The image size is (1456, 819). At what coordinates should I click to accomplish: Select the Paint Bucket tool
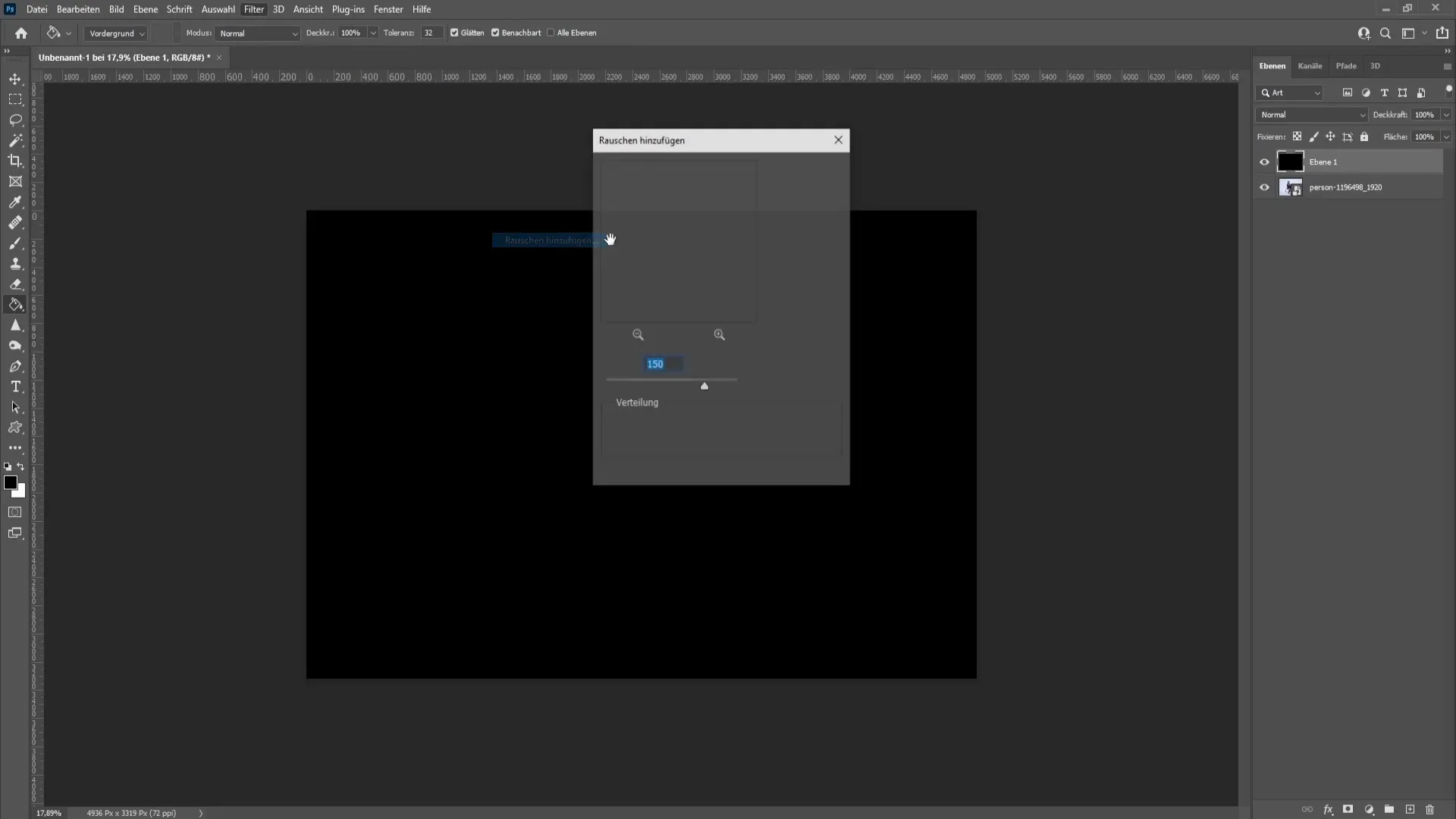click(x=15, y=304)
